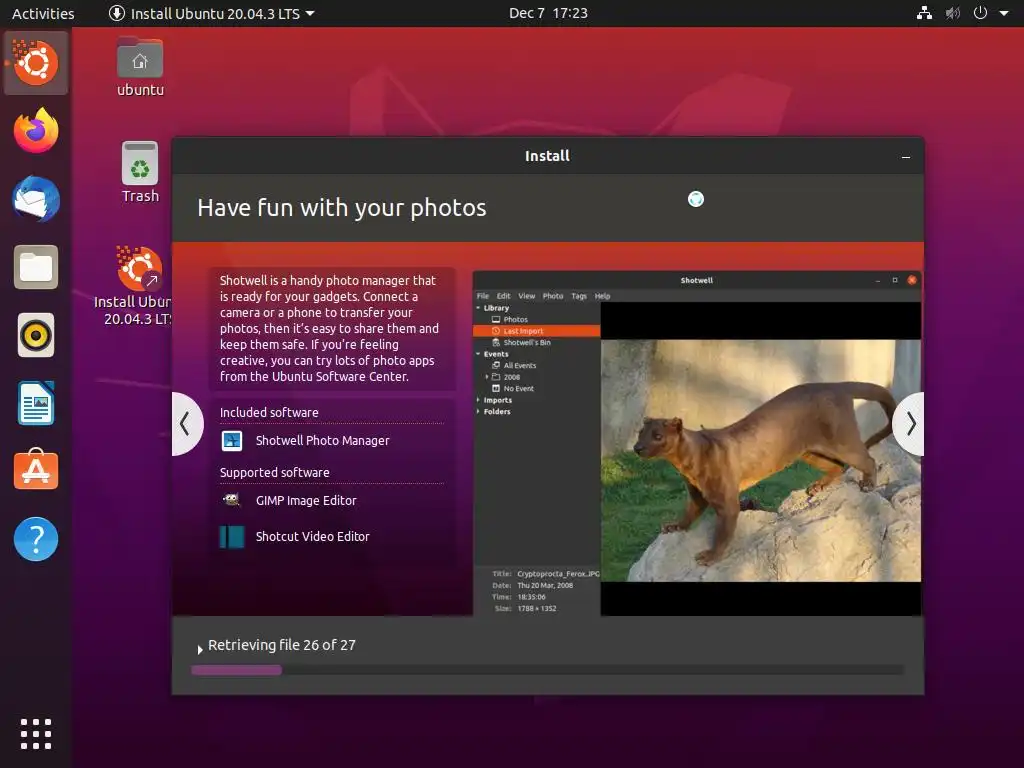Open the File menu in Shotwell
The image size is (1024, 768).
pyautogui.click(x=483, y=296)
